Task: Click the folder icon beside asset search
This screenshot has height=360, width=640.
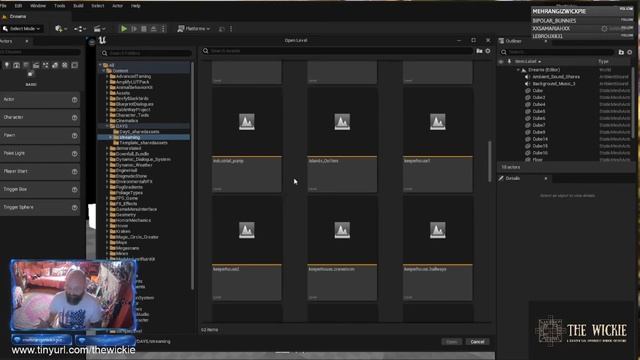Action: pos(479,51)
